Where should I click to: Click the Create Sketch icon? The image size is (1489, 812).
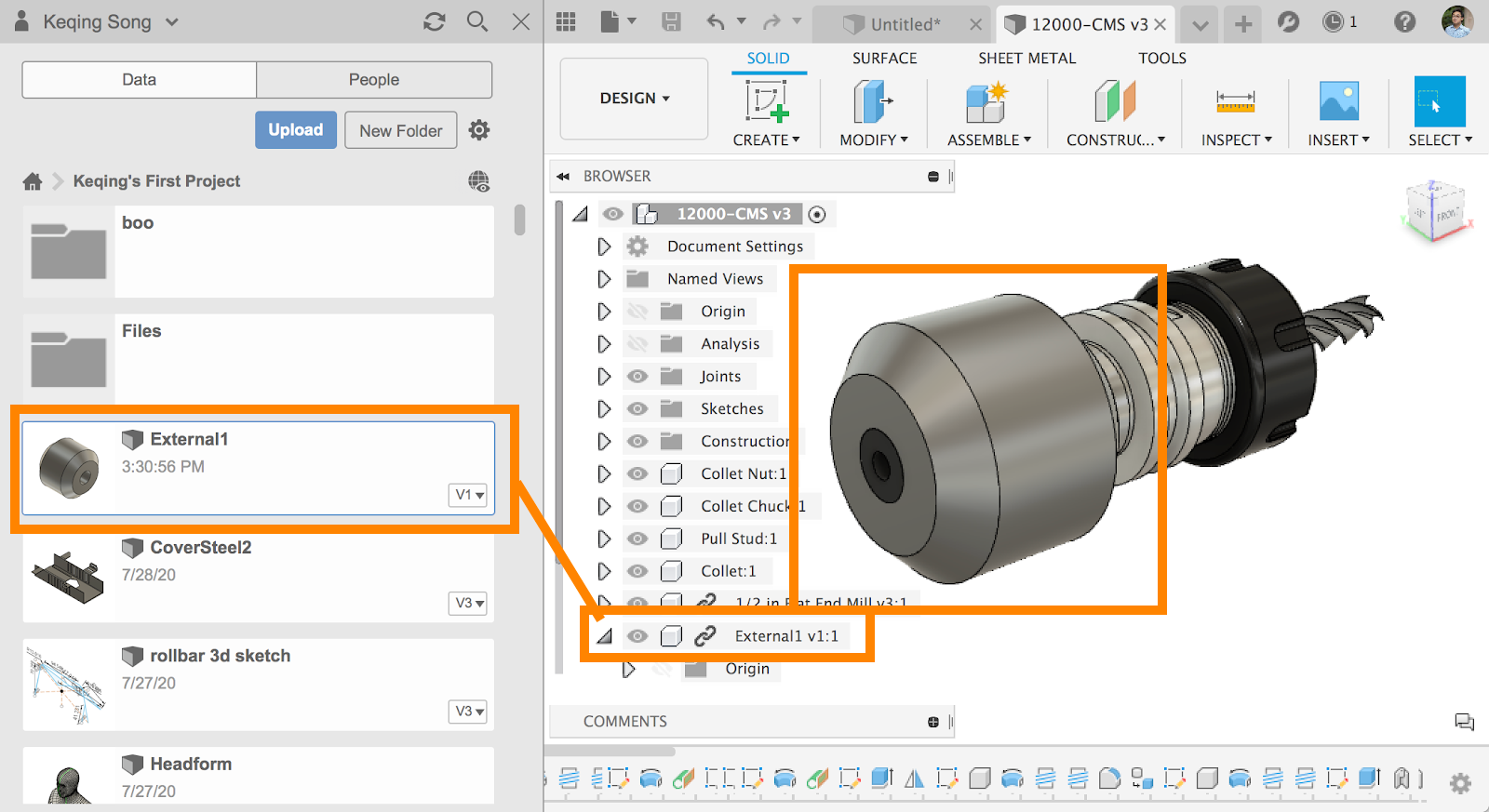(x=767, y=101)
